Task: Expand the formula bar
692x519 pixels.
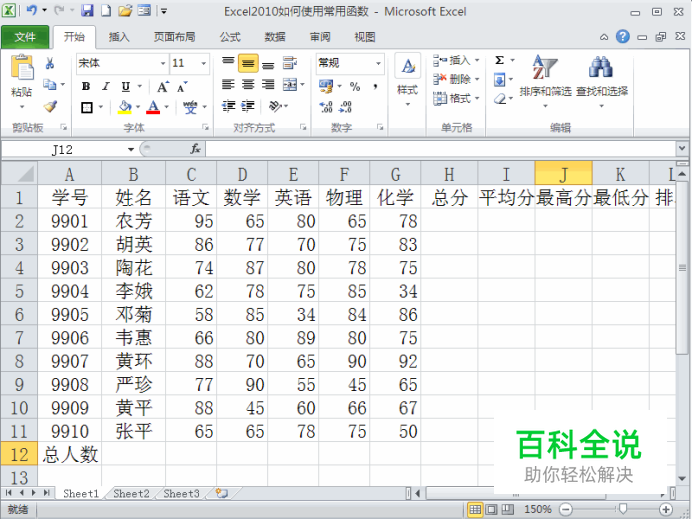Action: (x=683, y=149)
